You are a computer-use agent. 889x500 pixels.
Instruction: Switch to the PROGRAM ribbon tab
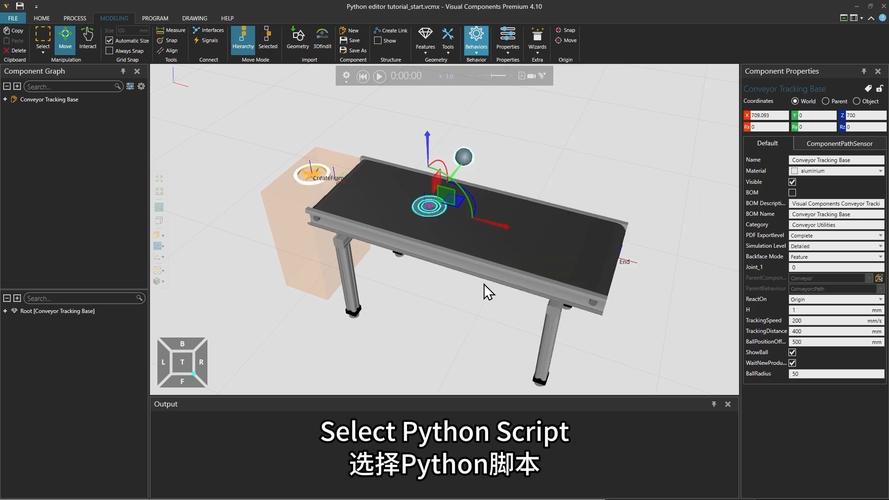coord(155,18)
